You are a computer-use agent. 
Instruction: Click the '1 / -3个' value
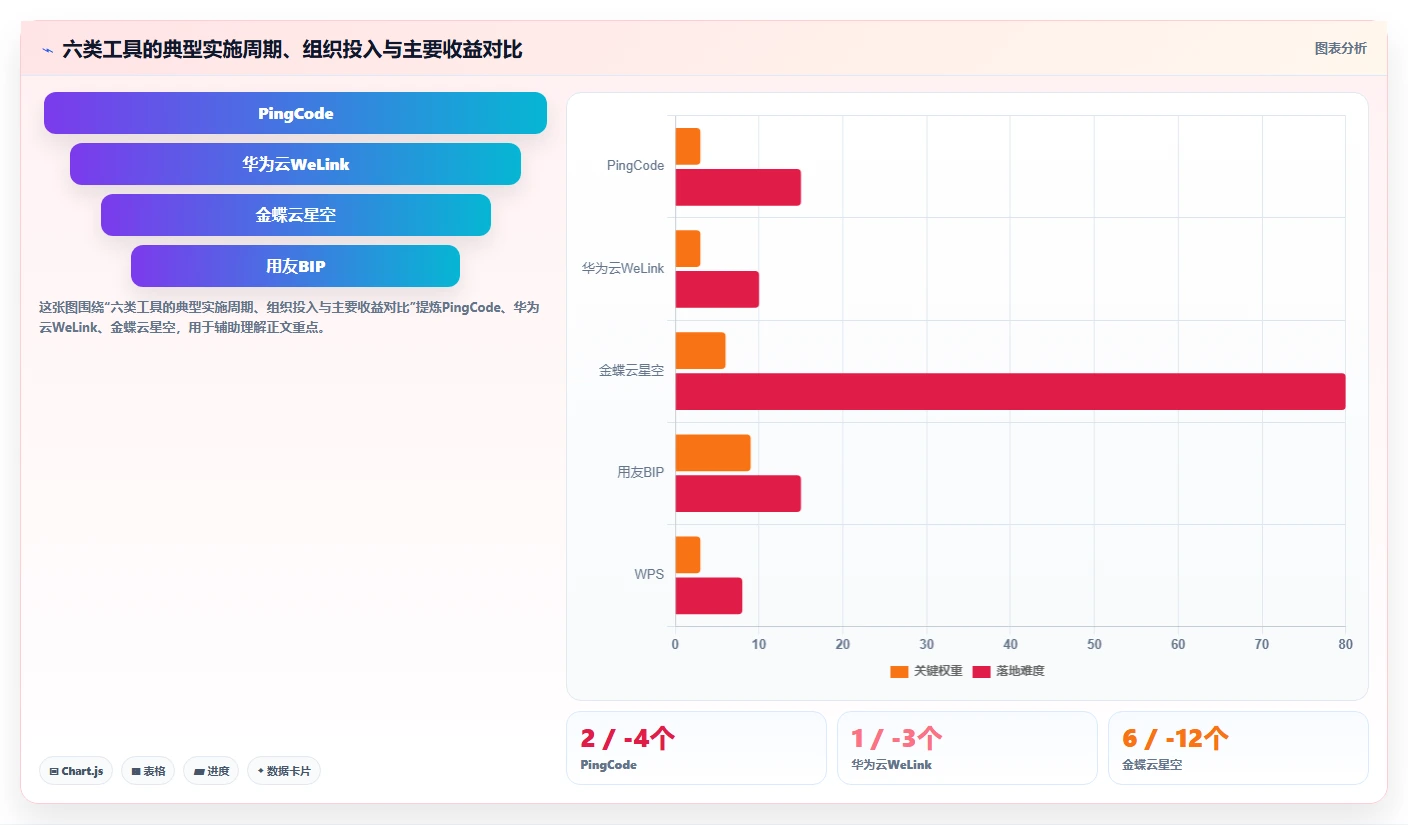coord(896,739)
